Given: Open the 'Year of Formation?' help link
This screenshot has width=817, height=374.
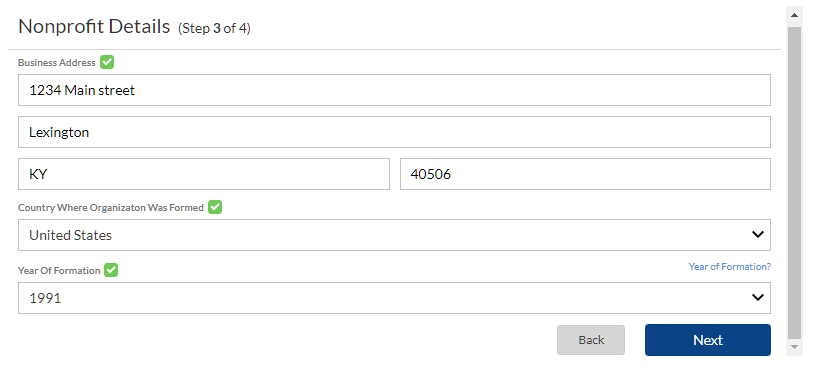Looking at the screenshot, I should [x=729, y=267].
